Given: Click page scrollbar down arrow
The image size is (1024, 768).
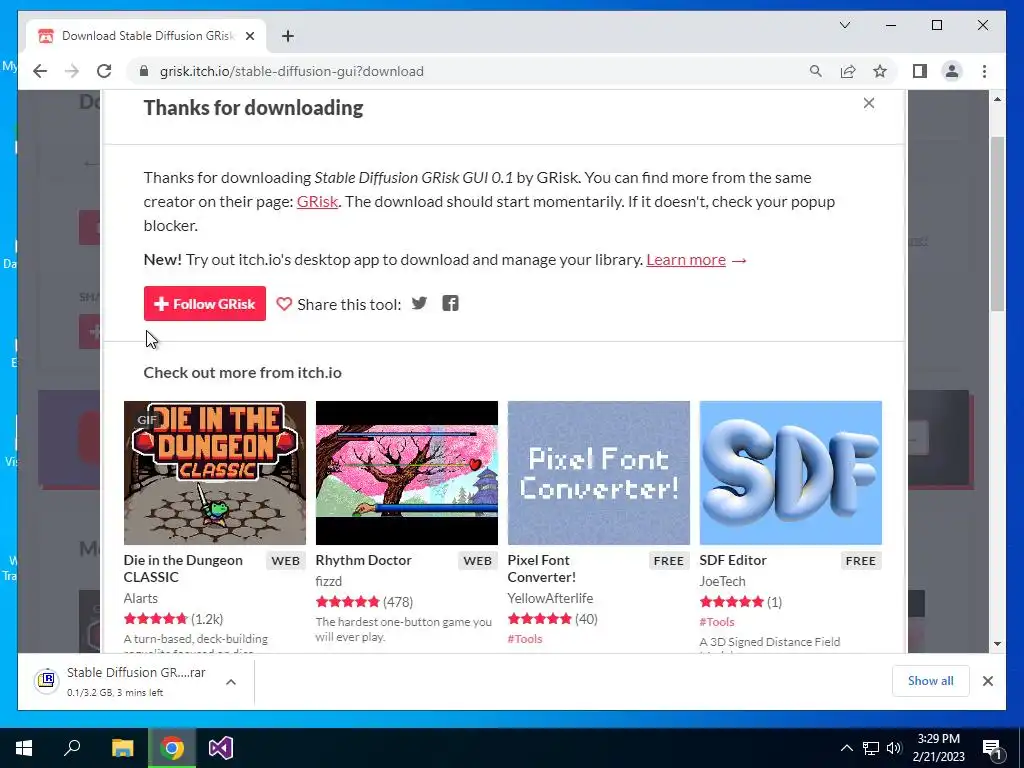Looking at the screenshot, I should [997, 644].
